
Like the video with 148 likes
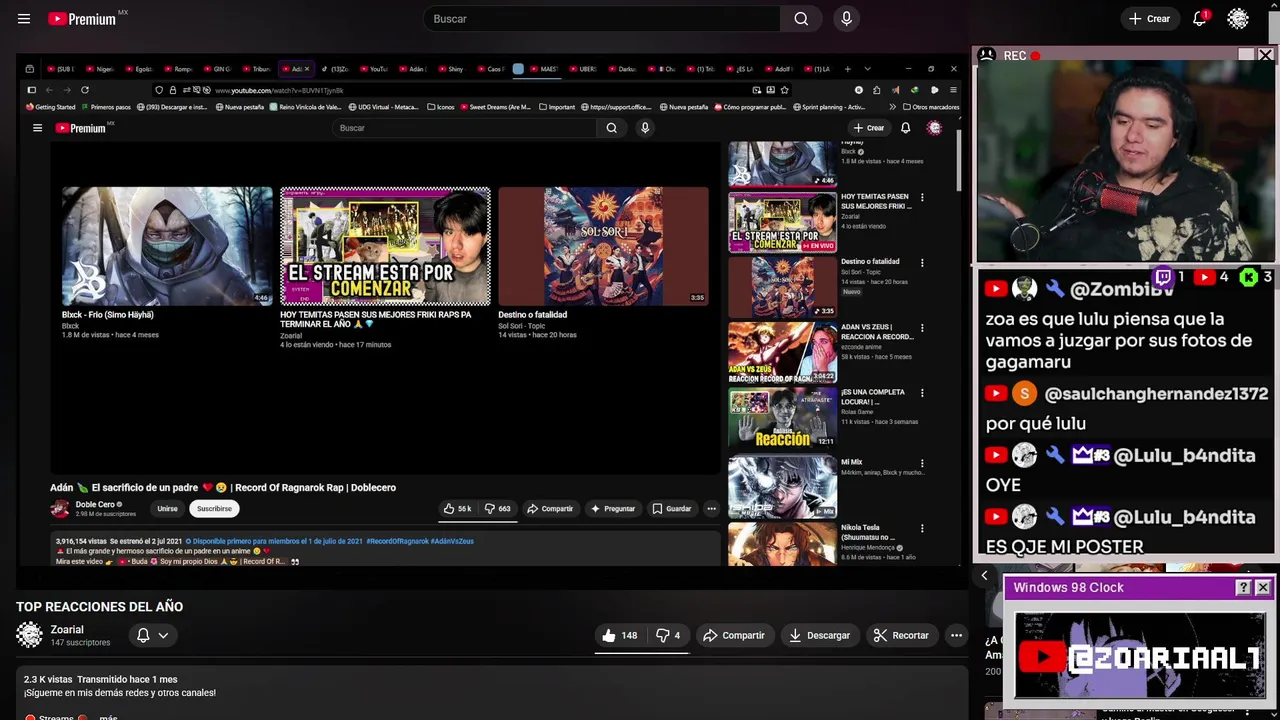620,635
